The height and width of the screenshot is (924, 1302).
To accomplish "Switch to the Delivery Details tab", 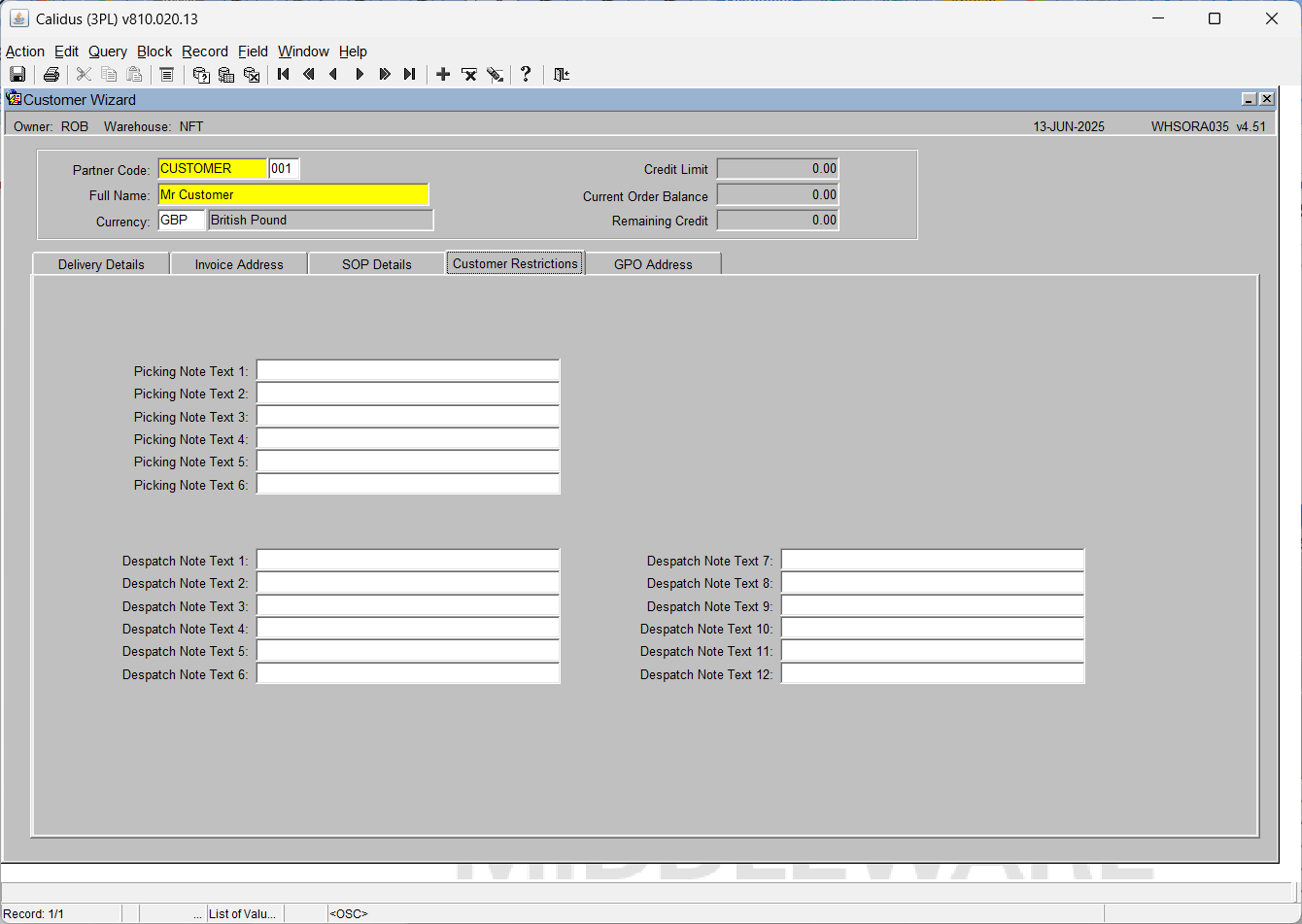I will (x=101, y=264).
